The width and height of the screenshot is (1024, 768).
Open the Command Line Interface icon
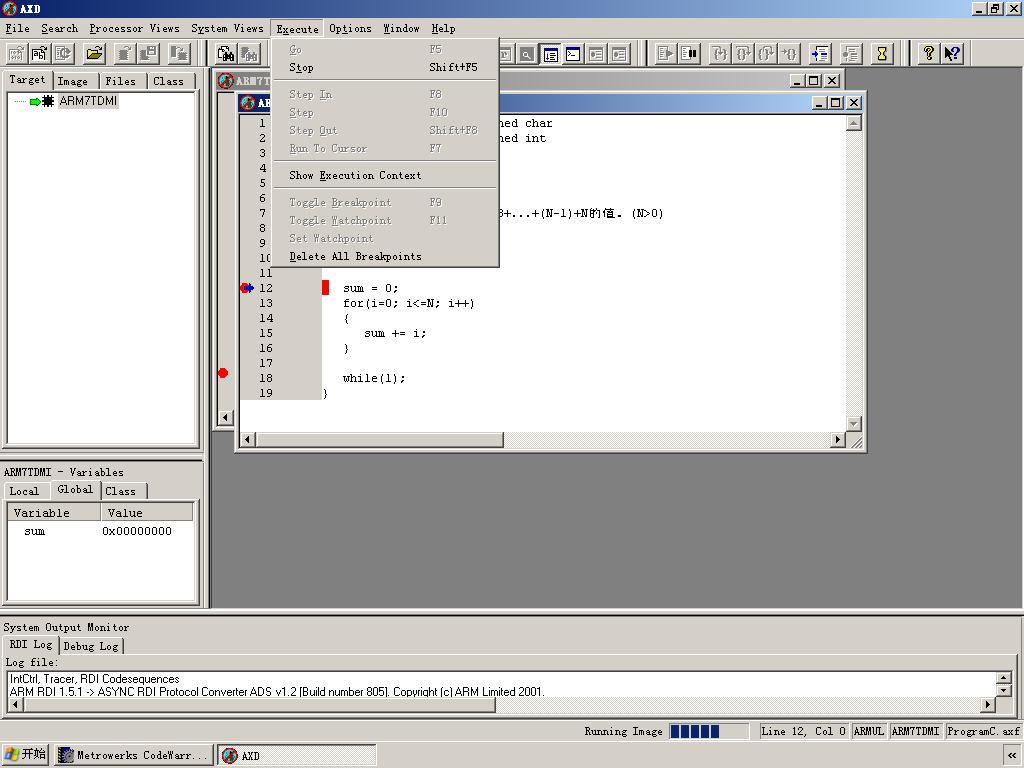tap(573, 54)
